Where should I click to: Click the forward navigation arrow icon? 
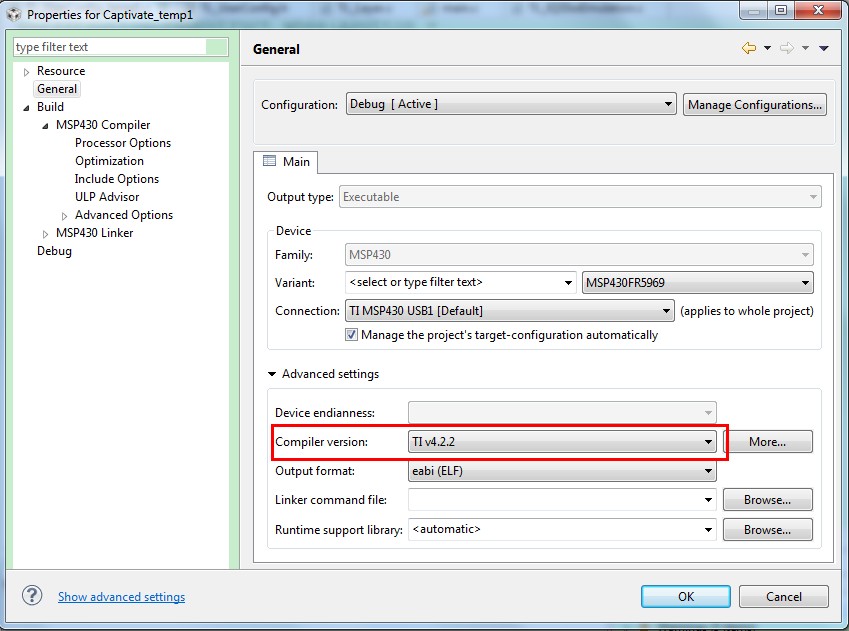click(x=787, y=48)
